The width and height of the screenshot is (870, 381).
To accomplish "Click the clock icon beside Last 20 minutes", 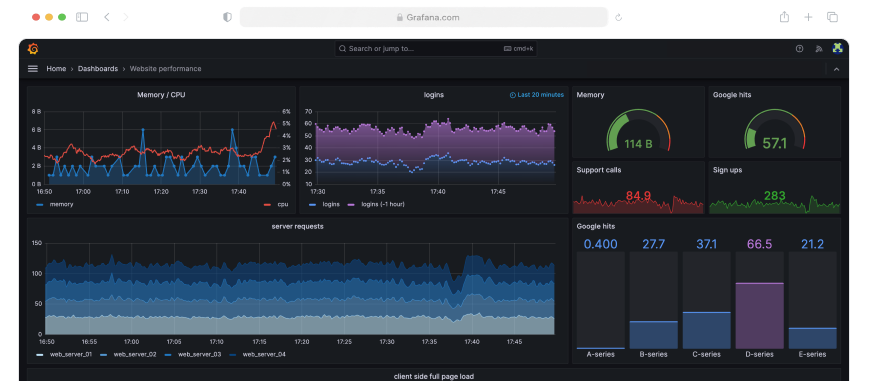I will [x=513, y=95].
